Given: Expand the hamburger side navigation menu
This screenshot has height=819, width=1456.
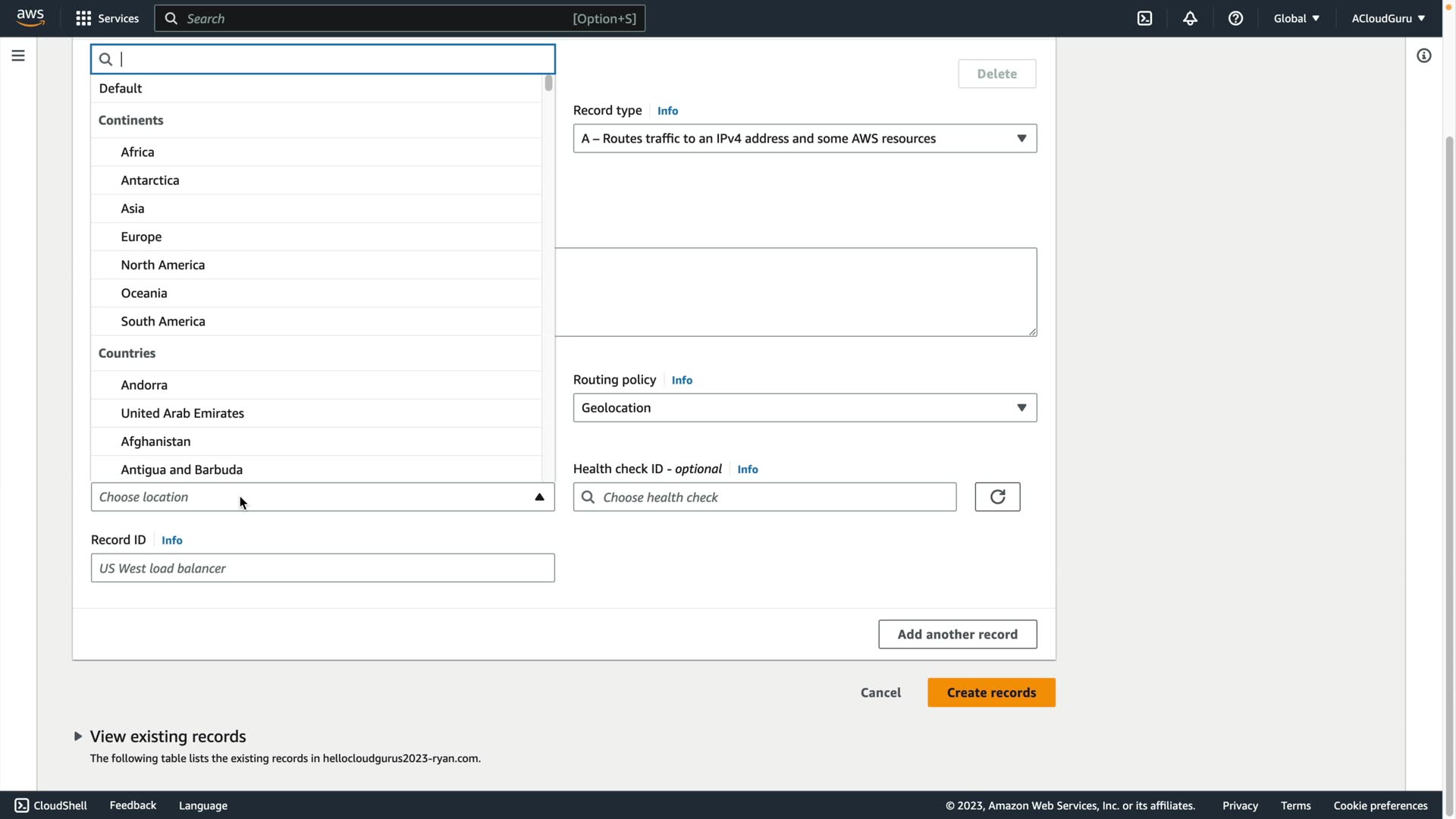Looking at the screenshot, I should point(18,56).
